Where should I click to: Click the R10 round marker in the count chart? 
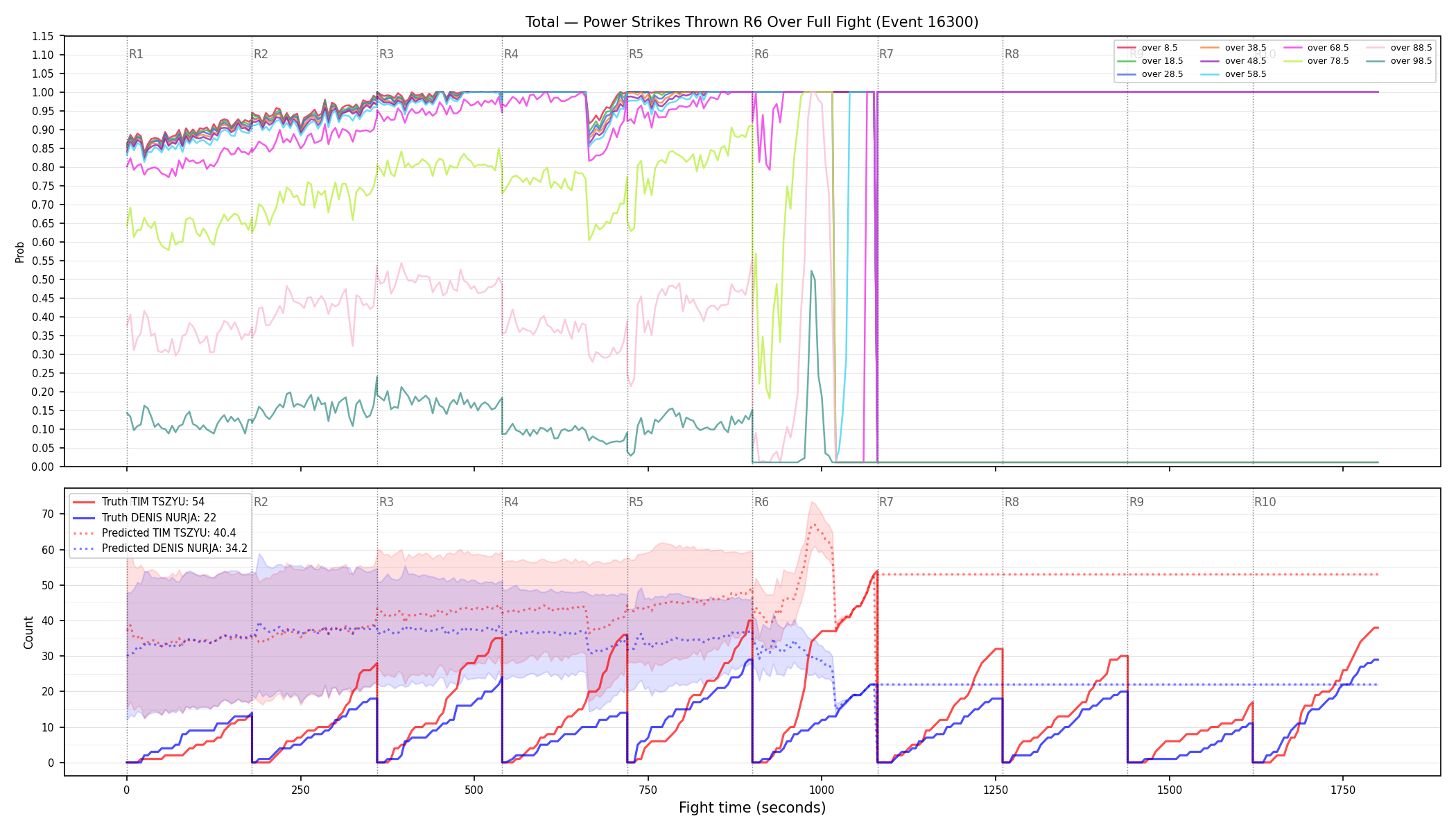coord(1265,502)
